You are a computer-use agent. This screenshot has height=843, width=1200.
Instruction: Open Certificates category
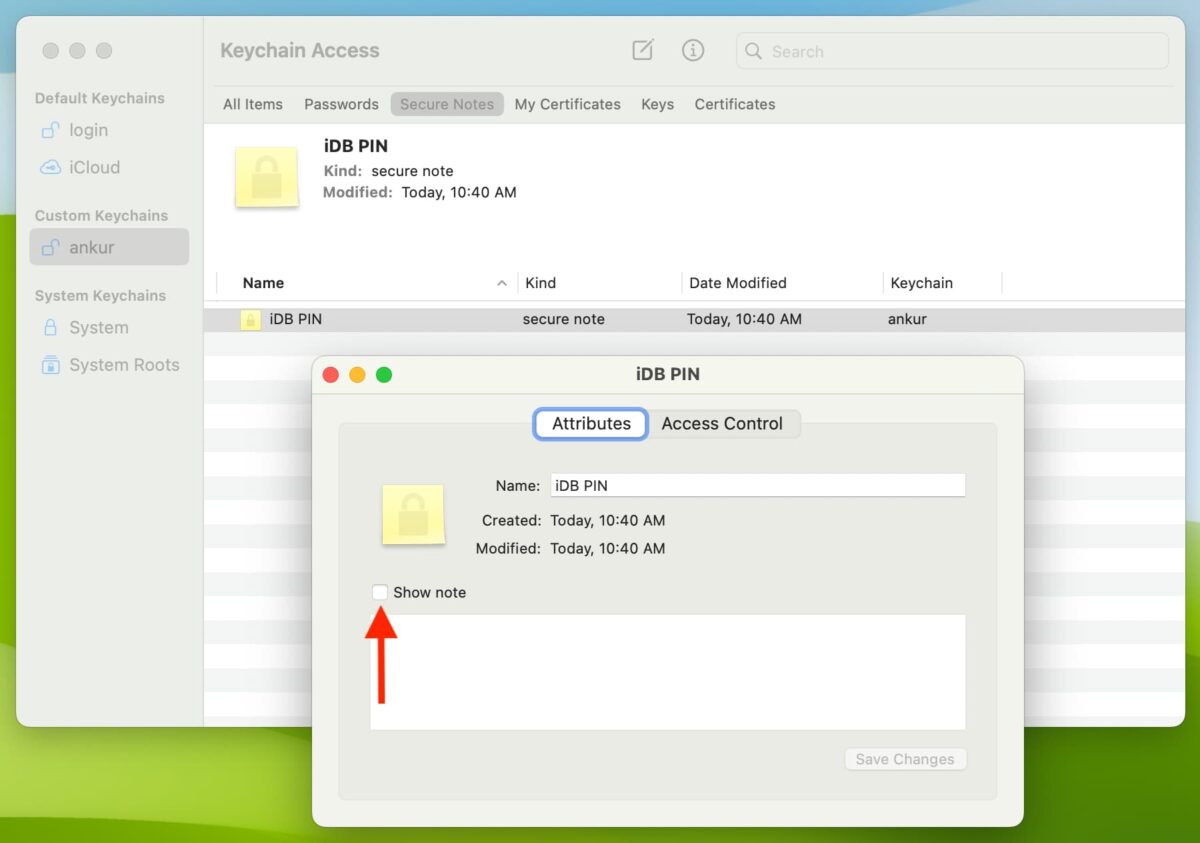tap(735, 104)
